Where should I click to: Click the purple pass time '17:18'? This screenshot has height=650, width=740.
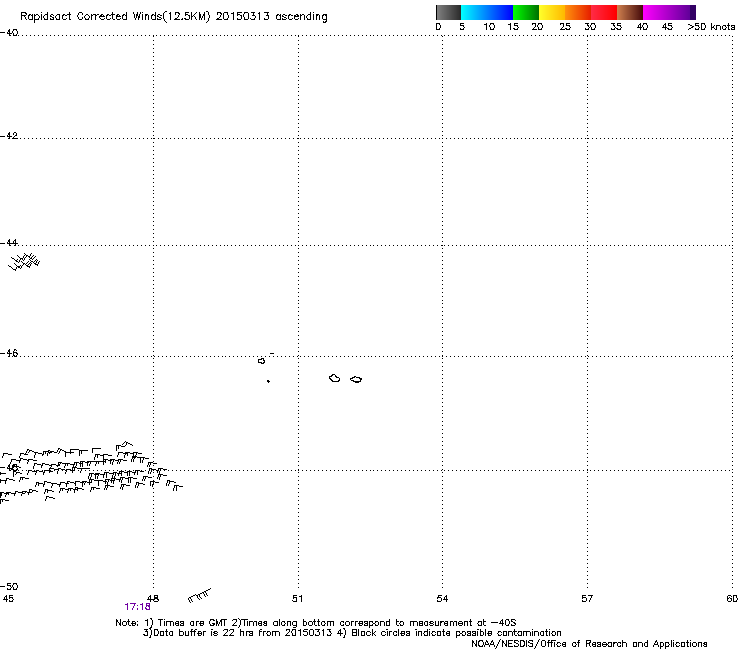(137, 607)
